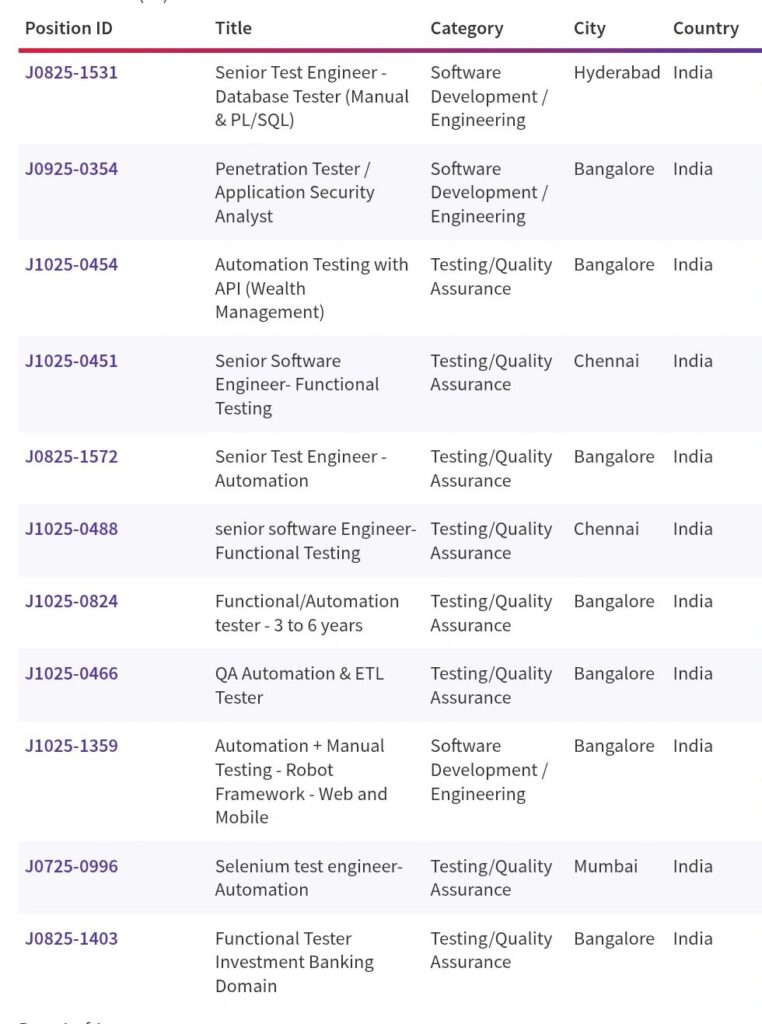Viewport: 762px width, 1024px height.
Task: Select position J0825-1572
Action: point(71,457)
